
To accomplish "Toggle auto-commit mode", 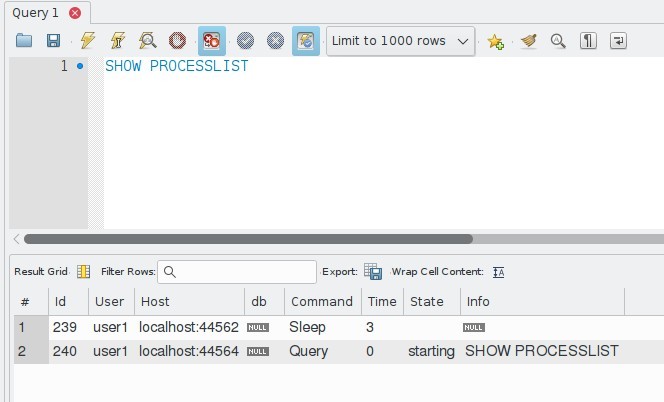I will [x=306, y=41].
